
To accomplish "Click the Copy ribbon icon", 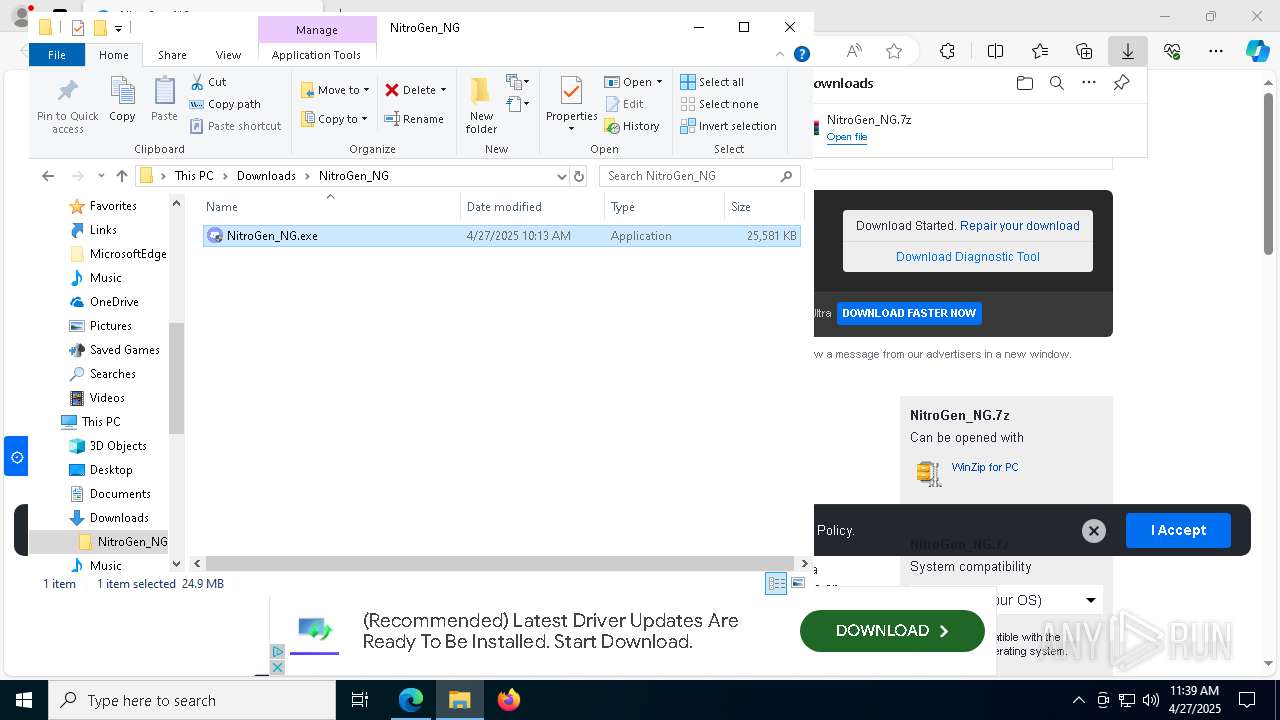I will pyautogui.click(x=122, y=100).
